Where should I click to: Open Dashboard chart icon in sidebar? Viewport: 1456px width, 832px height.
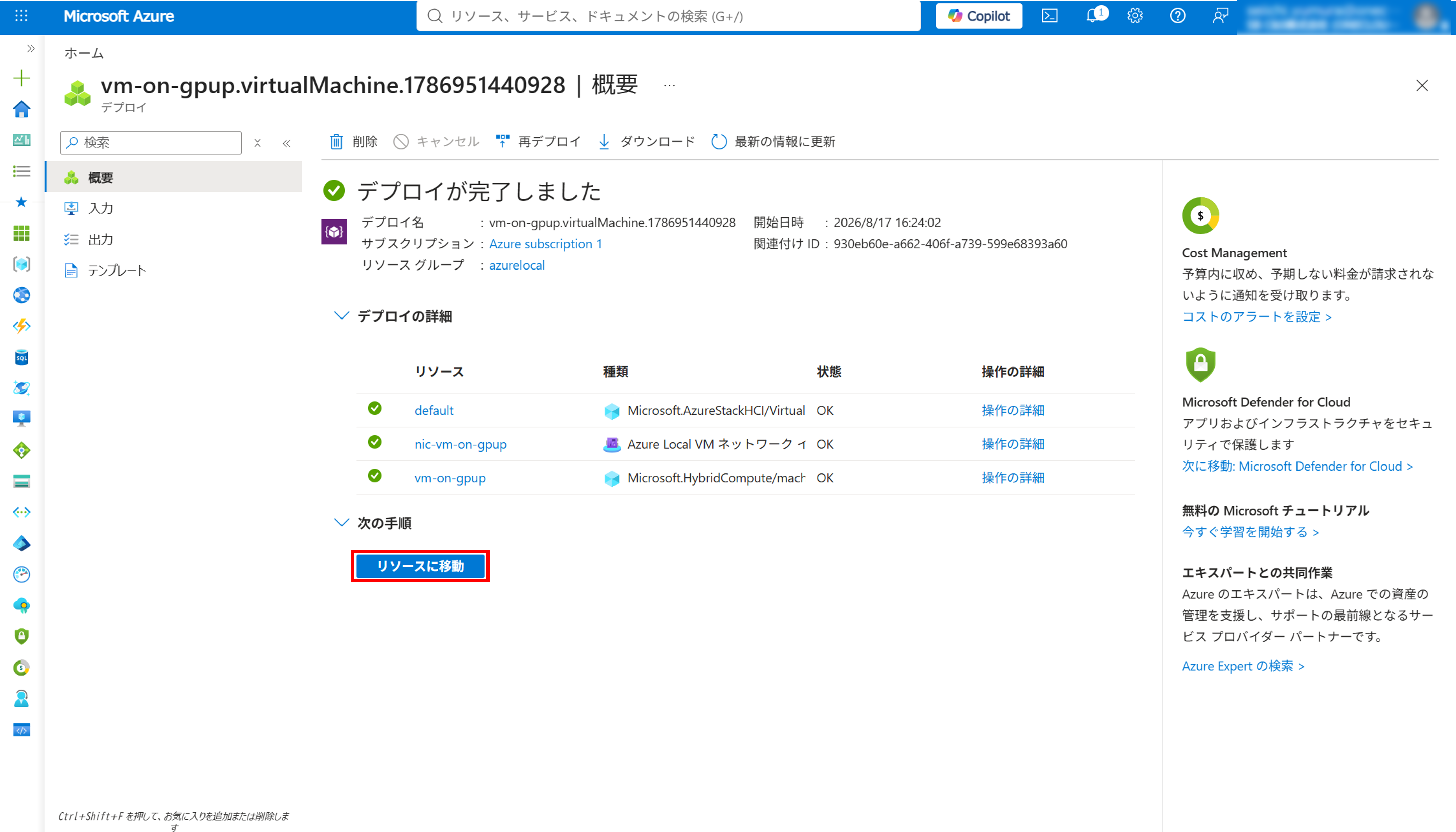point(21,140)
